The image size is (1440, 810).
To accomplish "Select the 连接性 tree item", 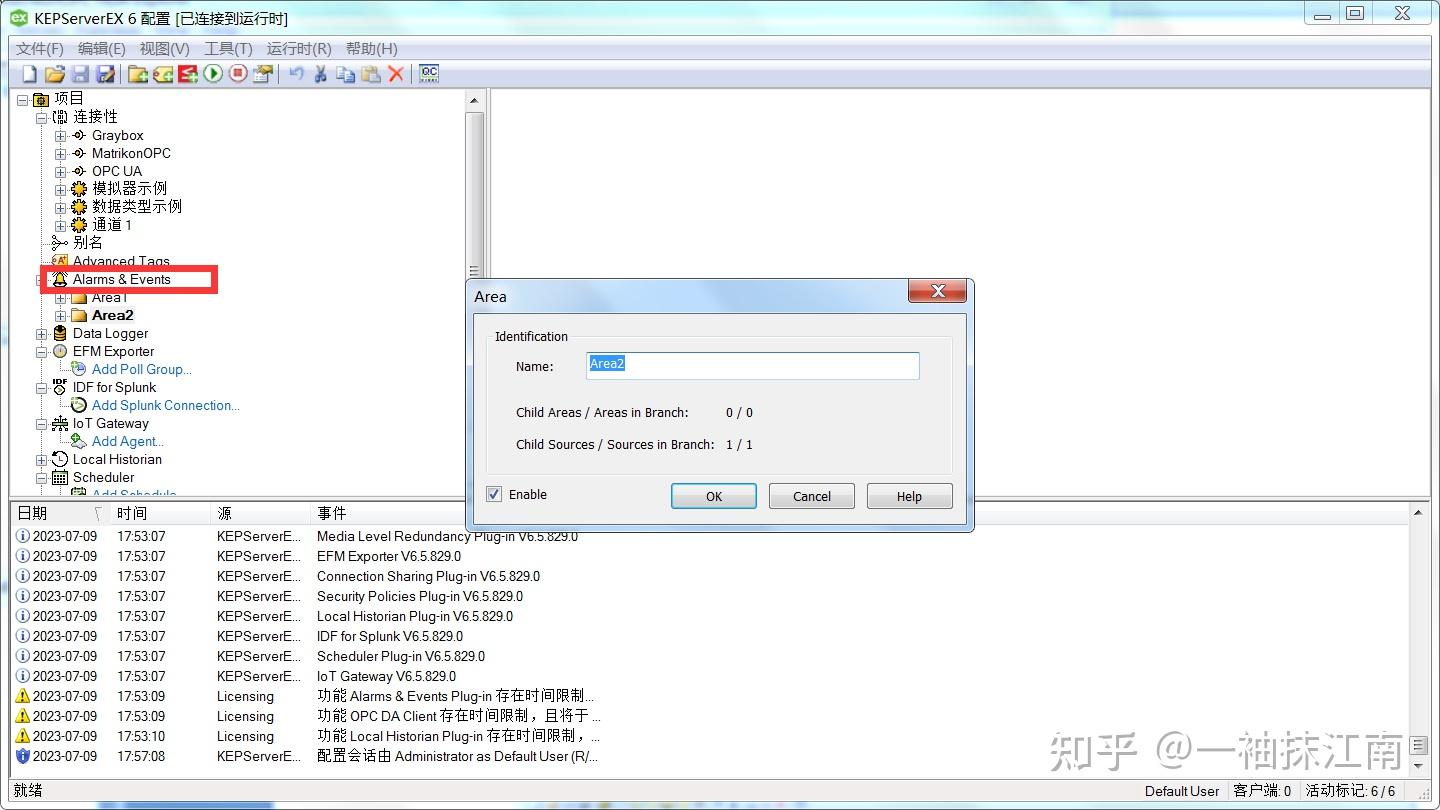I will (x=95, y=117).
